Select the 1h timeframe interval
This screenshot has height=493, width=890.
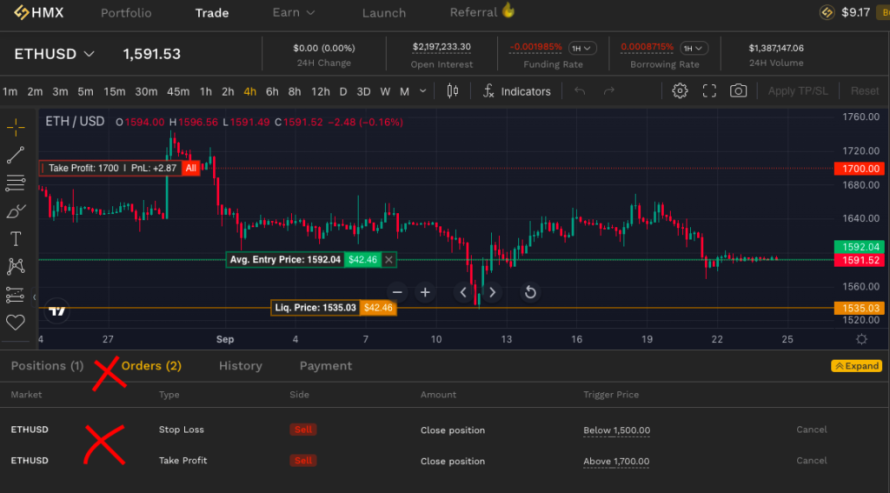click(x=205, y=91)
